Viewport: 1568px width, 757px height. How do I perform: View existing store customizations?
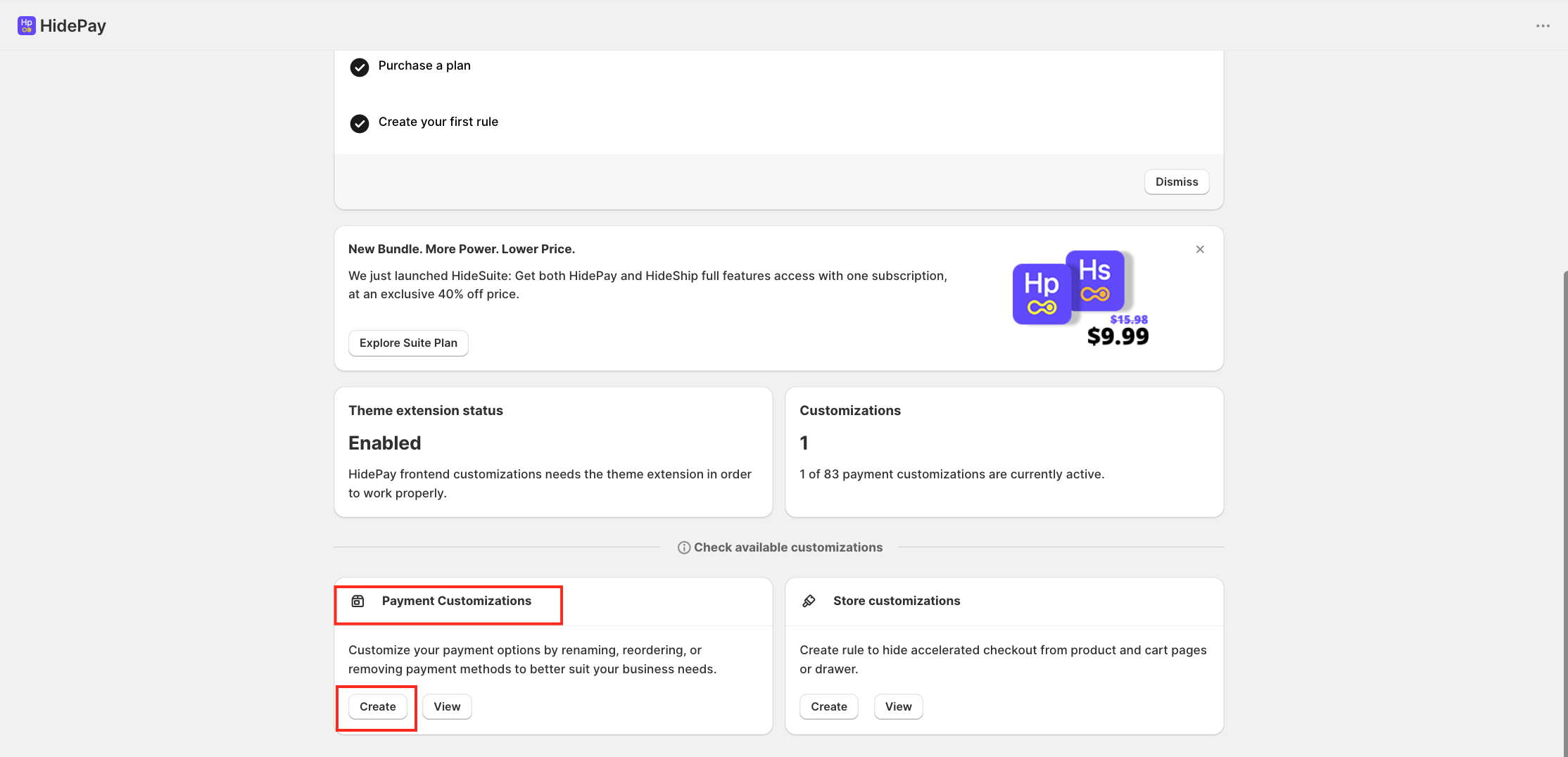tap(898, 706)
